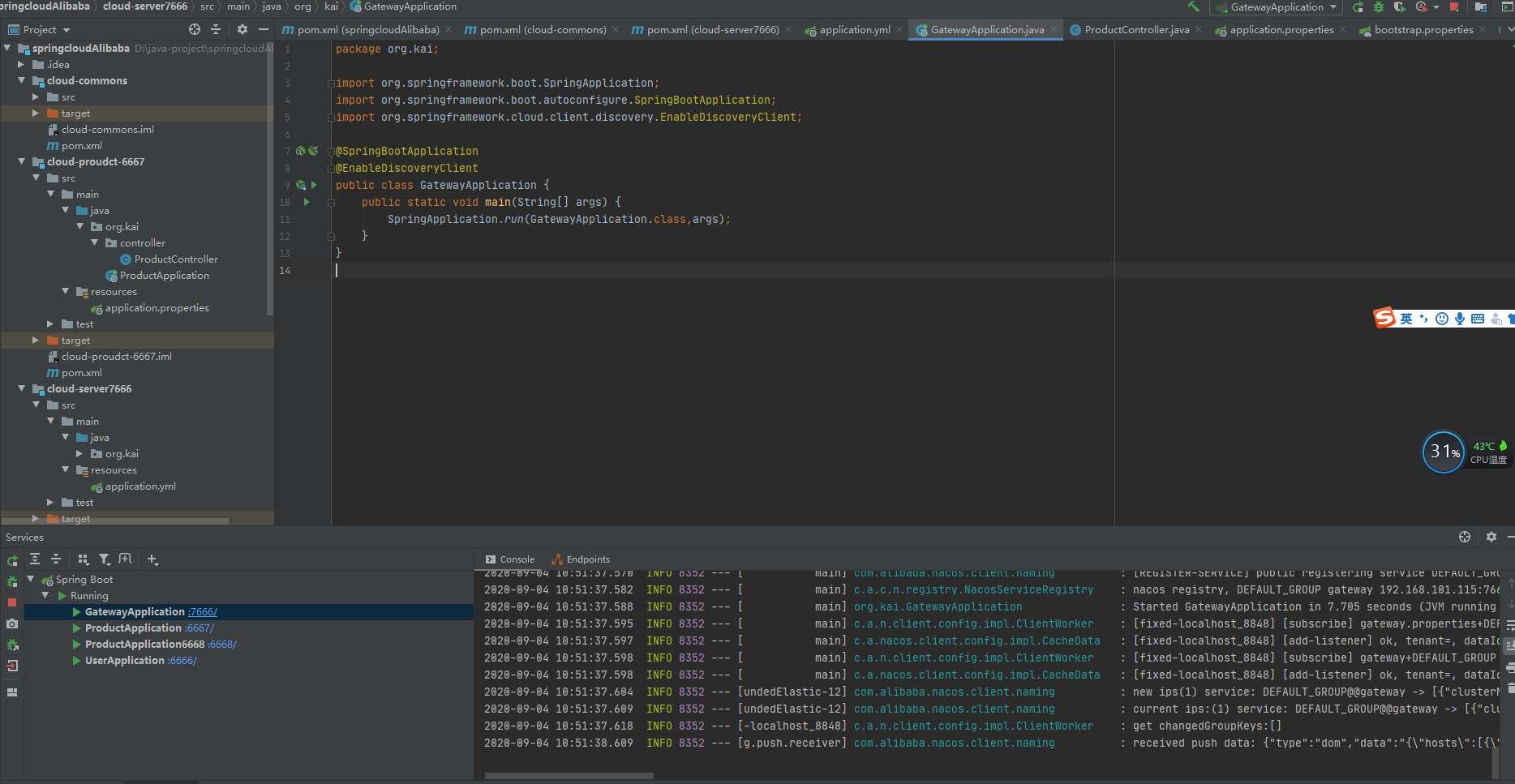1515x784 pixels.
Task: Click the profiler run icon in toolbar
Action: coord(1422,7)
